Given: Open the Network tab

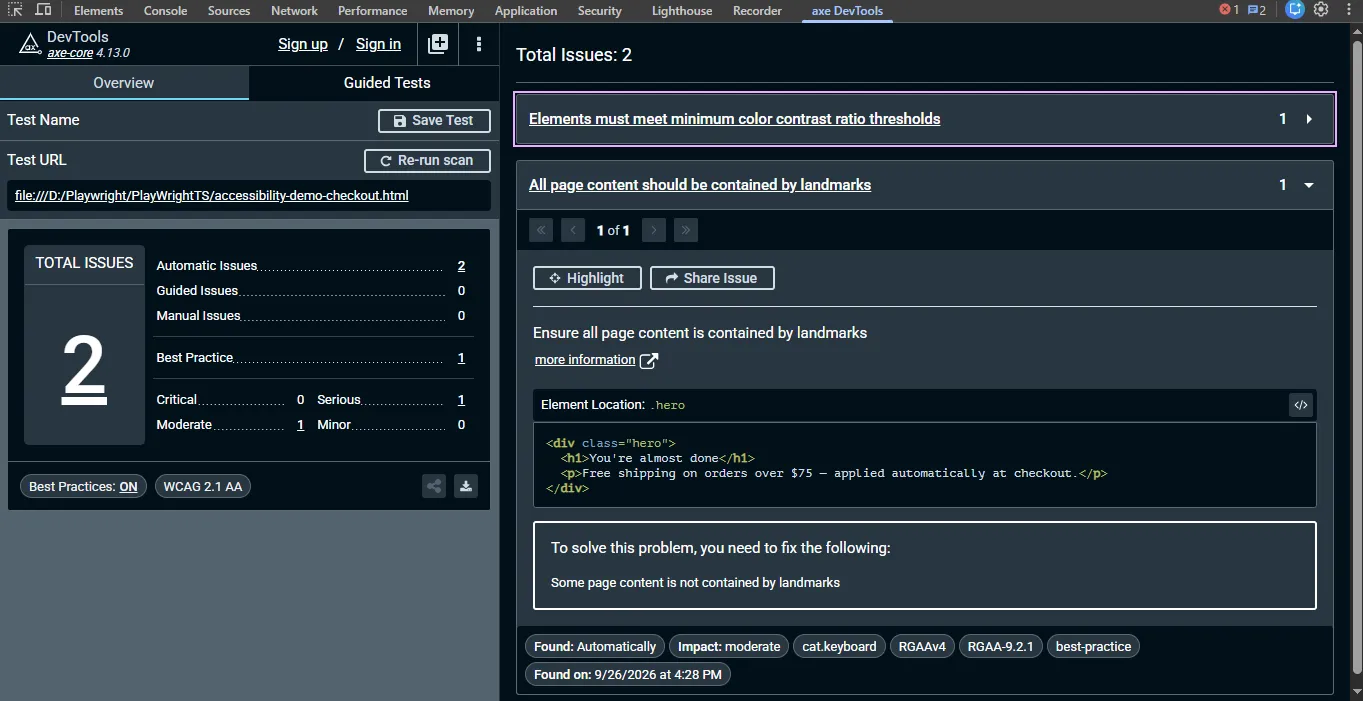Looking at the screenshot, I should pos(294,10).
